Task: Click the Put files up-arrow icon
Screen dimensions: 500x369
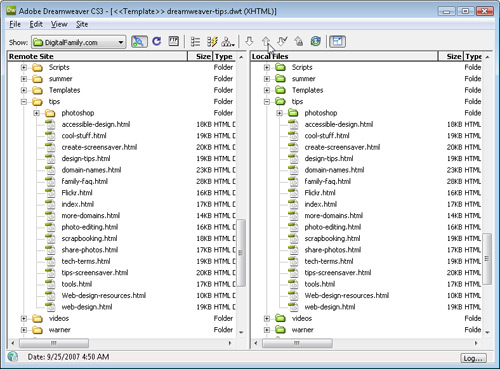Action: [x=266, y=42]
